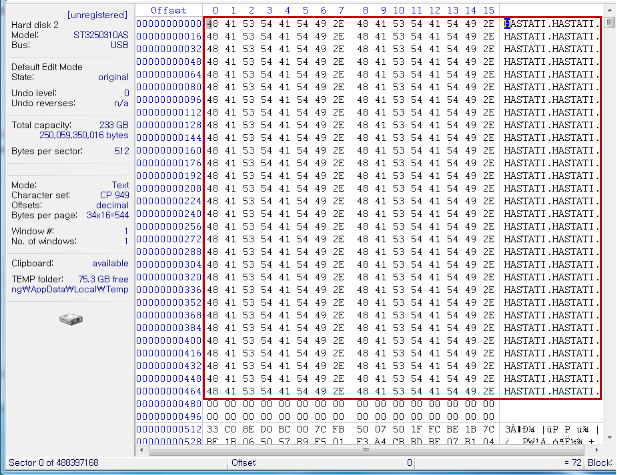Click offset row 0000000064

169,74
